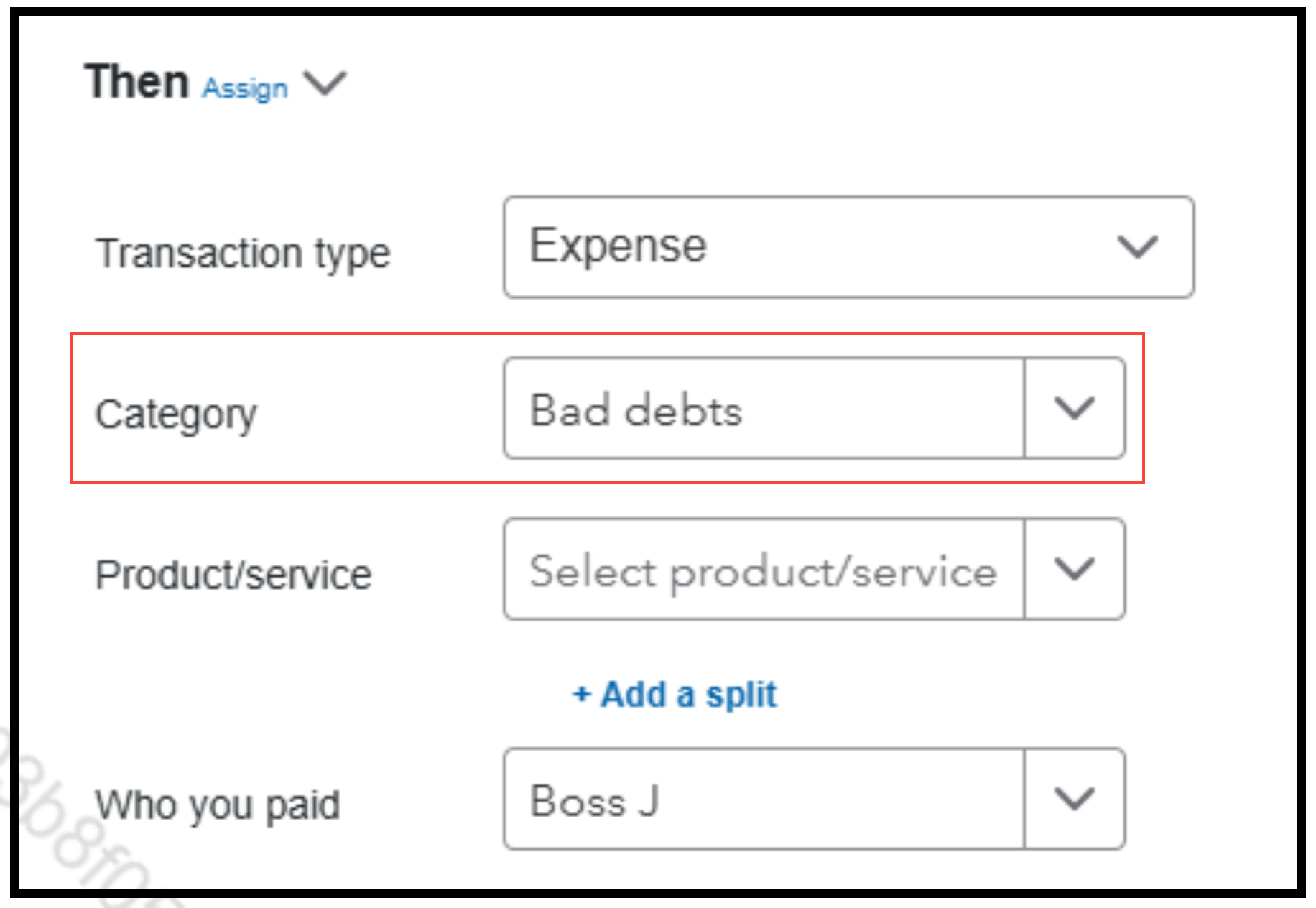The image size is (1316, 908).
Task: Expand the chevron next to Assign
Action: [x=325, y=83]
